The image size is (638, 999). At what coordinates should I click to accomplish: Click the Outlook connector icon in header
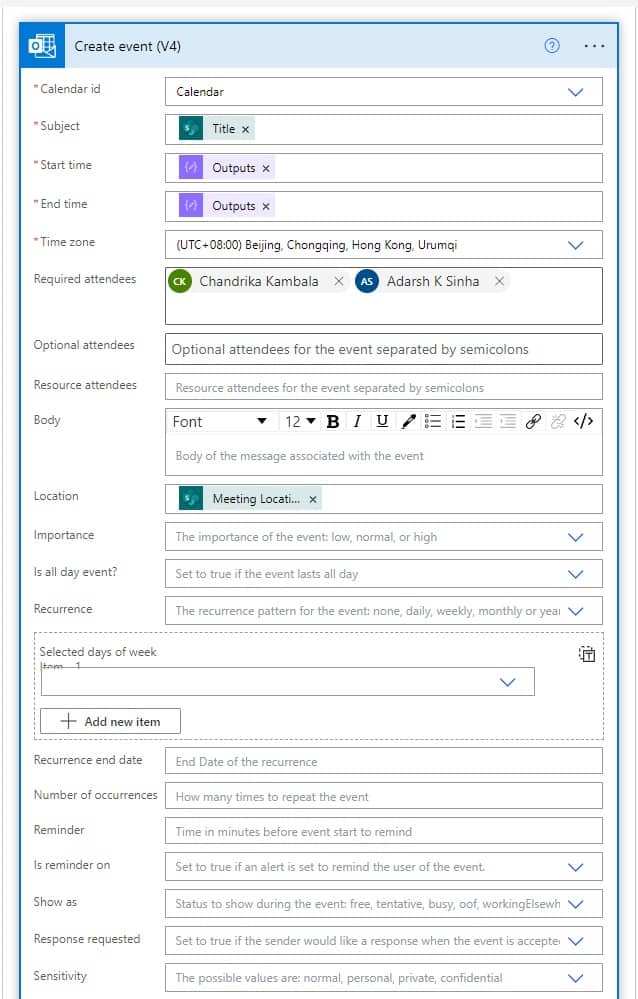pos(42,46)
